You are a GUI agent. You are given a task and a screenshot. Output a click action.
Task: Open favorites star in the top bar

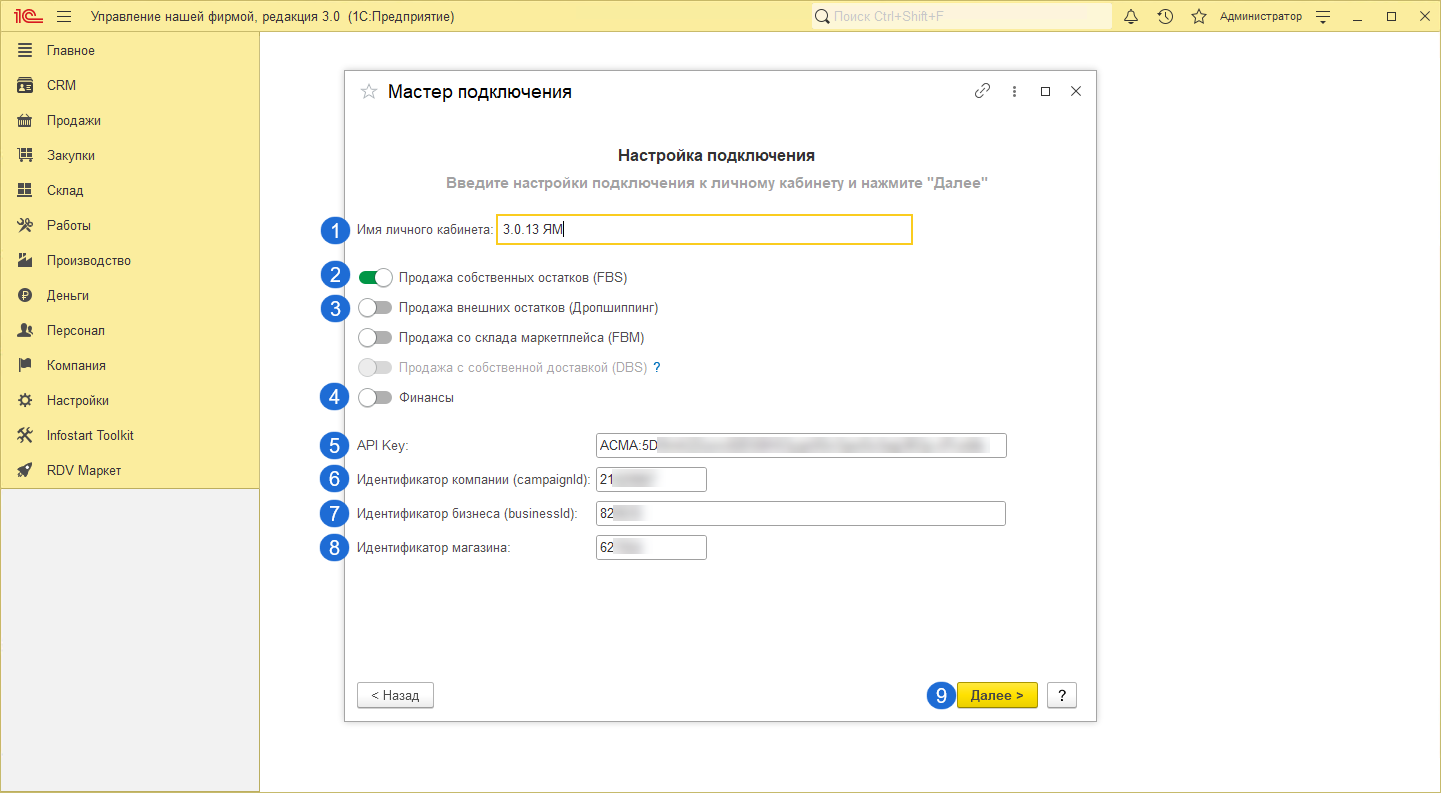[x=1199, y=17]
